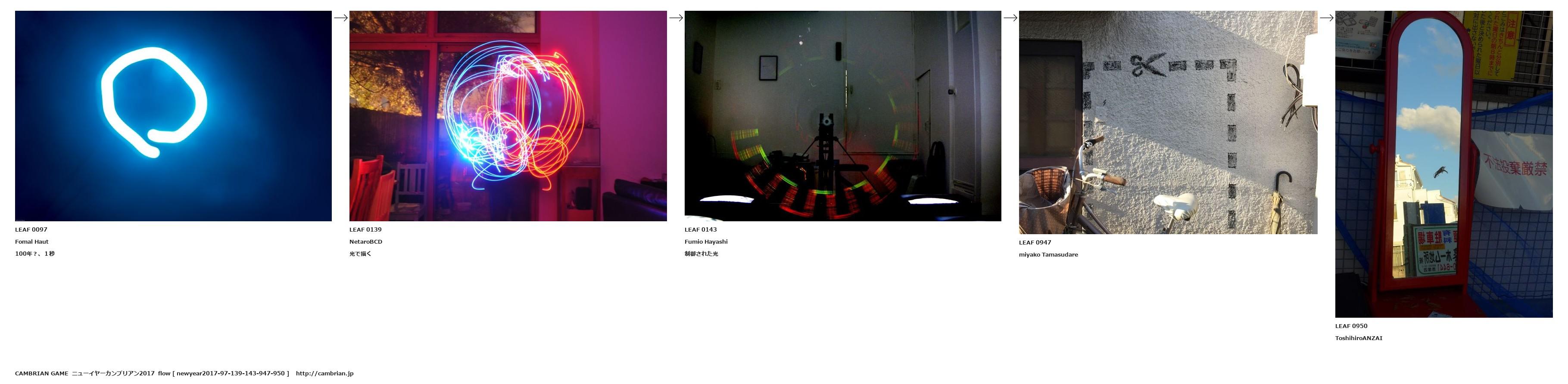Click the arrow before the red mirror photo
Viewport: 1568px width, 384px height.
pyautogui.click(x=1326, y=18)
